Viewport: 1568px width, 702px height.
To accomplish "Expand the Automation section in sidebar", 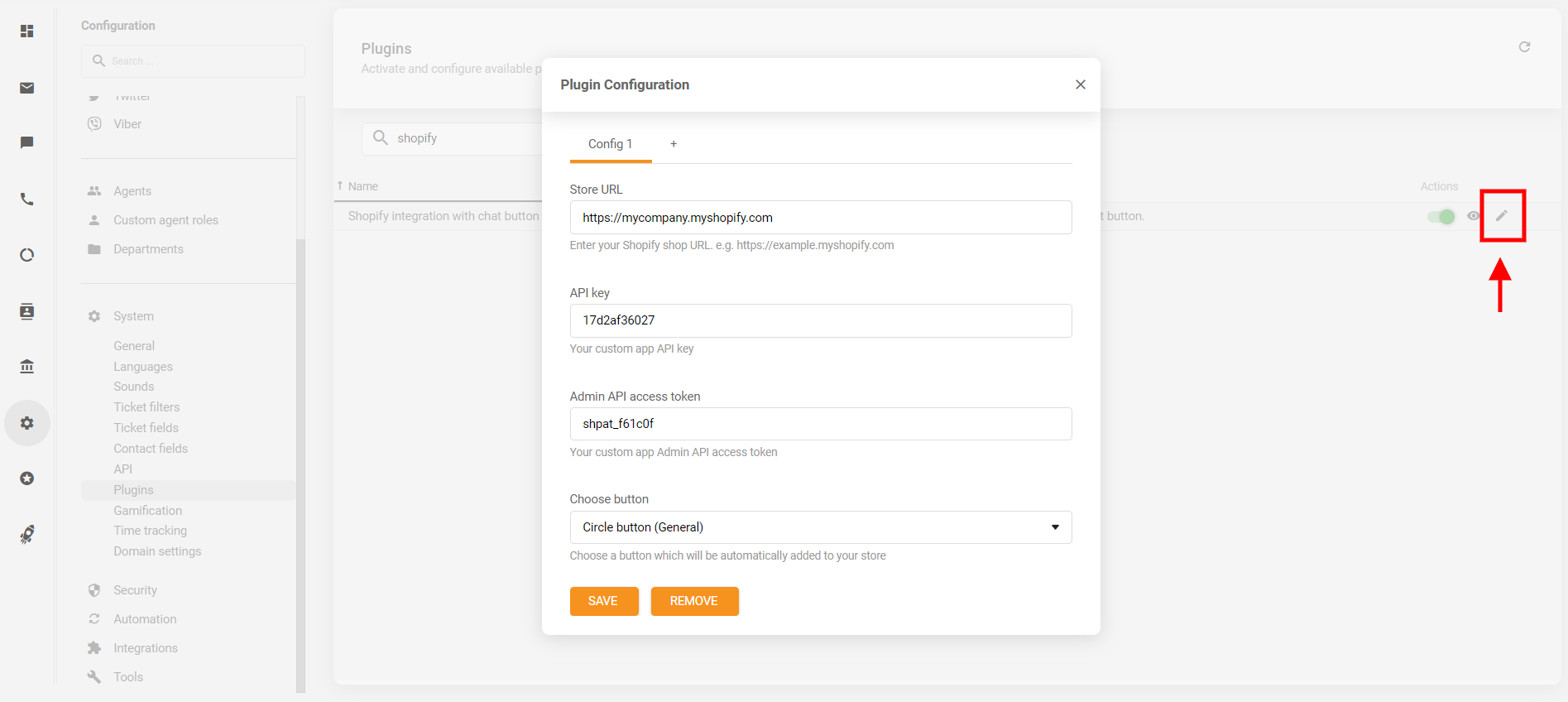I will [145, 619].
